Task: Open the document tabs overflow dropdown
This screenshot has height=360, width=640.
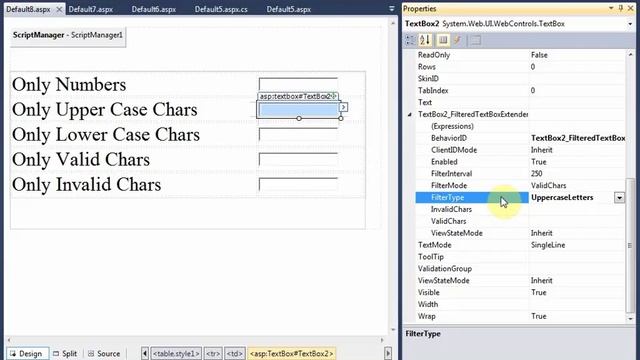Action: tap(391, 9)
